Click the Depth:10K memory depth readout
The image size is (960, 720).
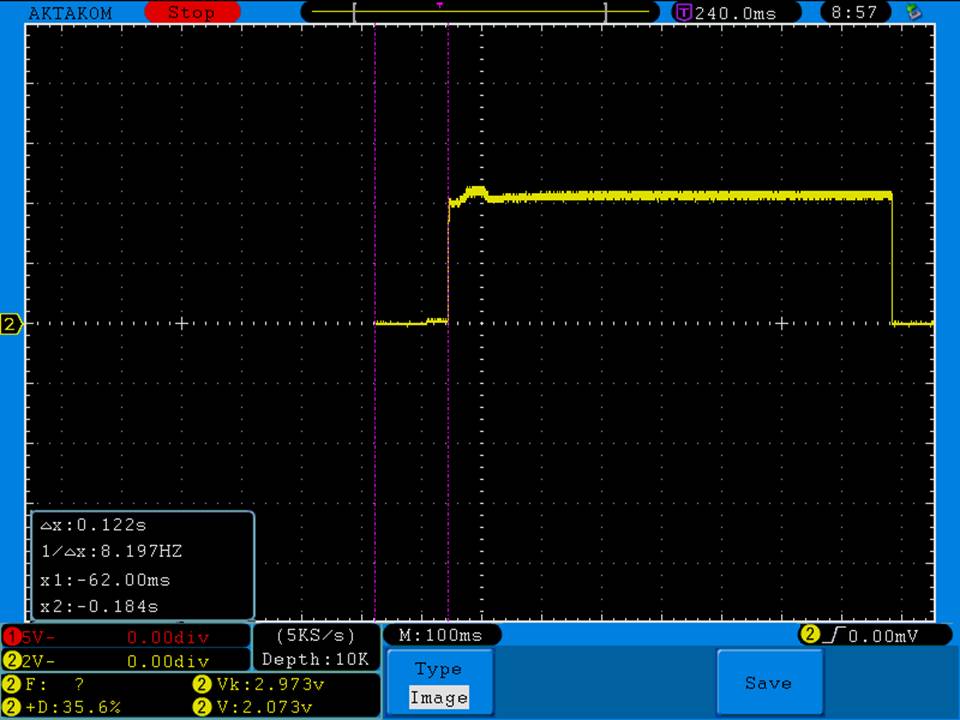pyautogui.click(x=315, y=660)
